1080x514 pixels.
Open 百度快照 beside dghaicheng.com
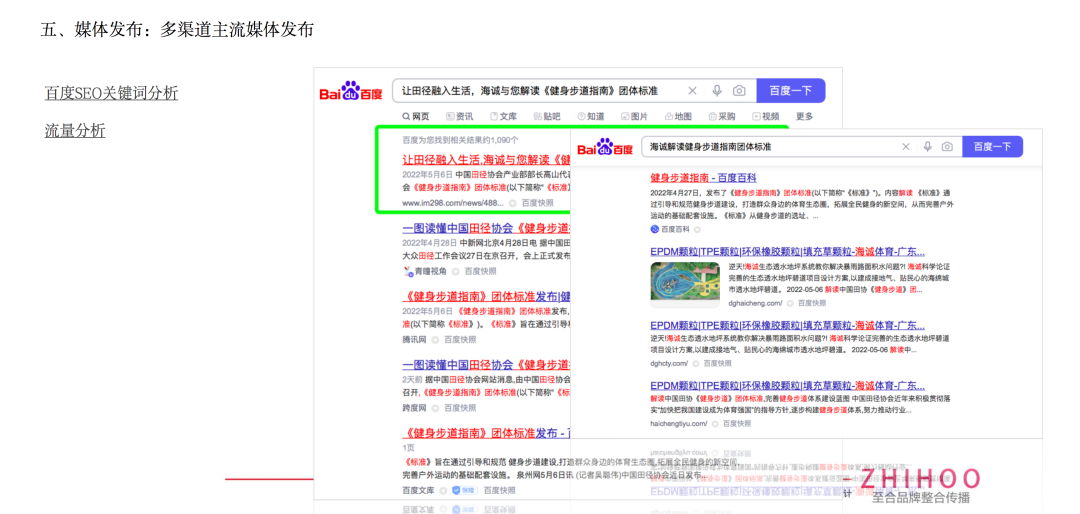812,303
